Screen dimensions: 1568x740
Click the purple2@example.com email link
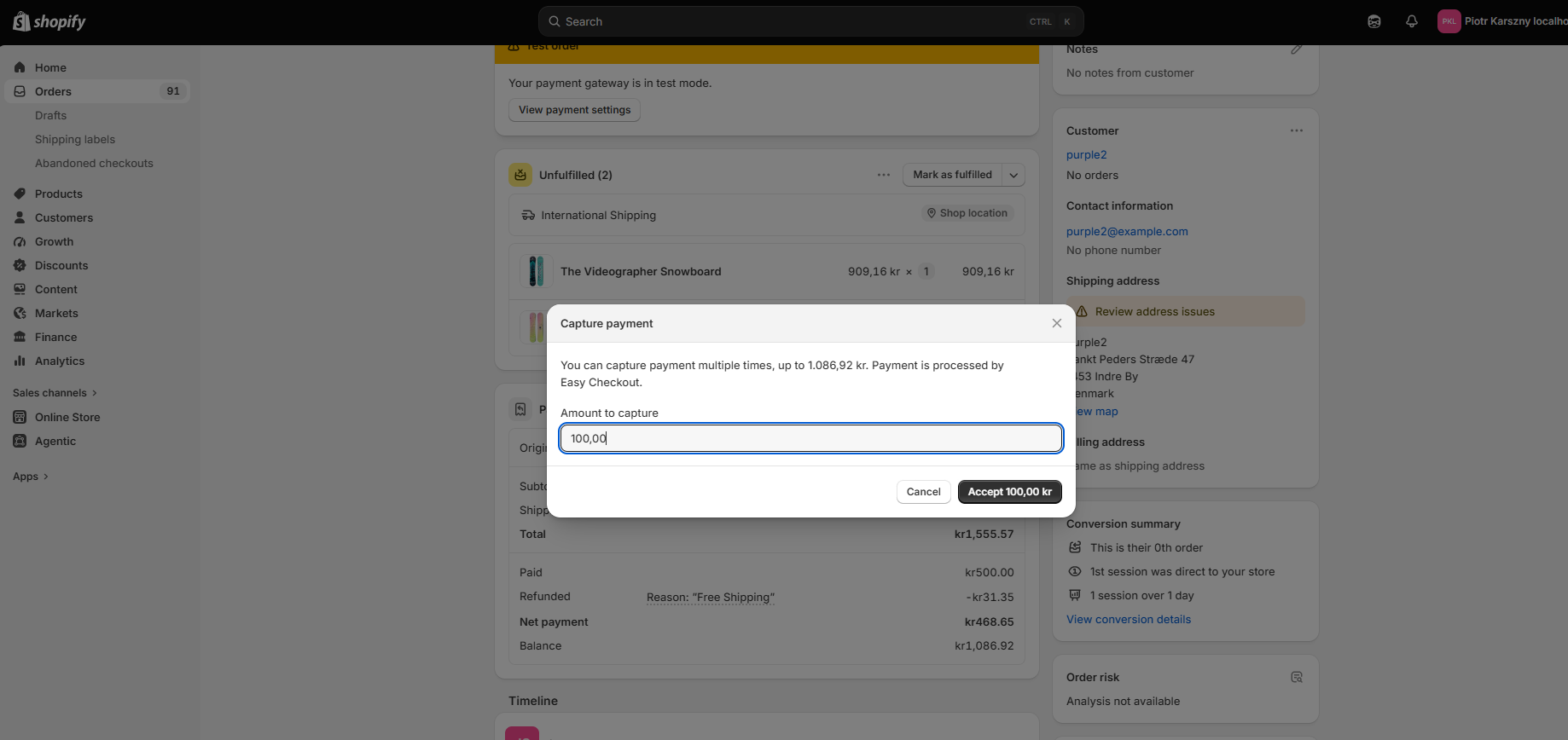(1127, 231)
